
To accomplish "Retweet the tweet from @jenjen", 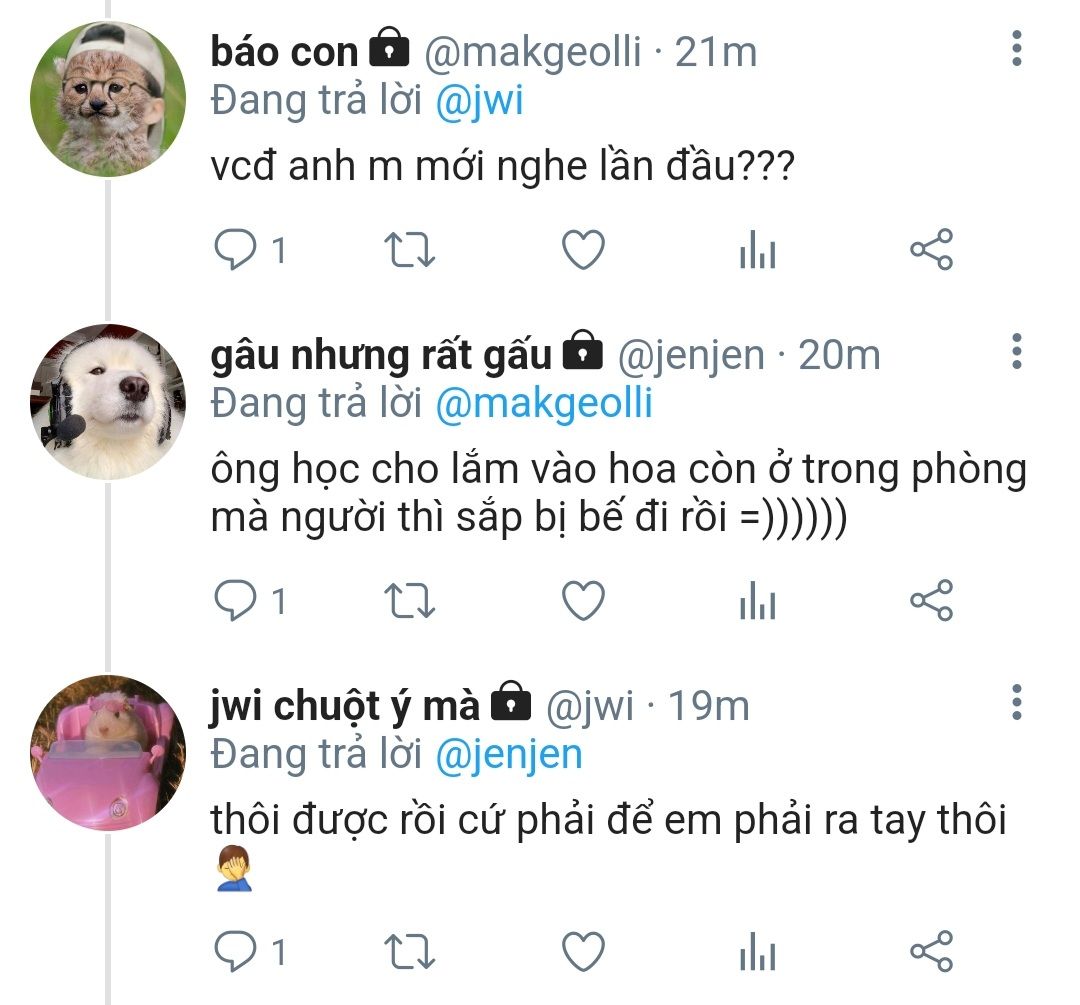I will click(x=409, y=601).
